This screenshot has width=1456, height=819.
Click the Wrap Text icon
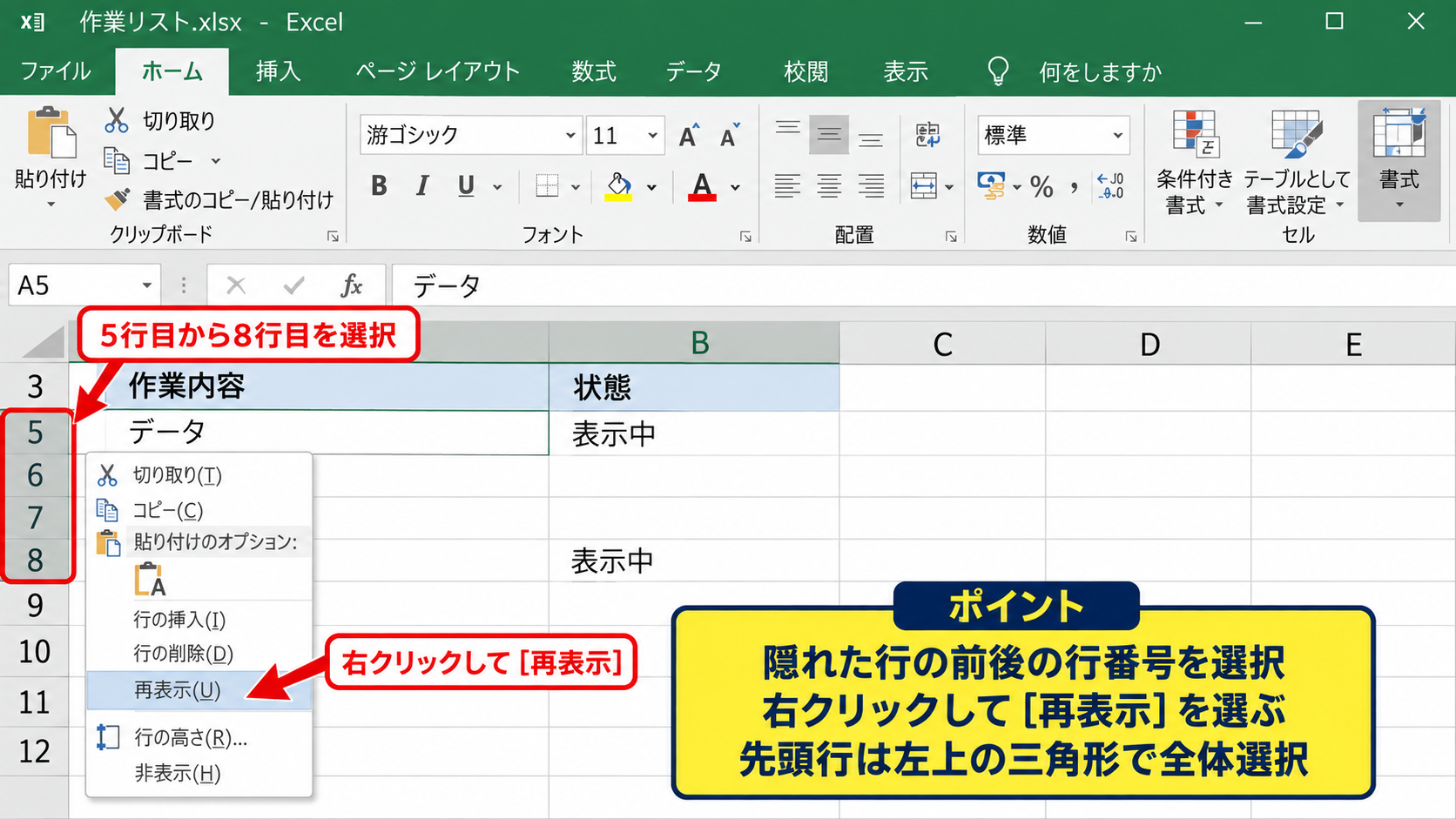tap(927, 135)
